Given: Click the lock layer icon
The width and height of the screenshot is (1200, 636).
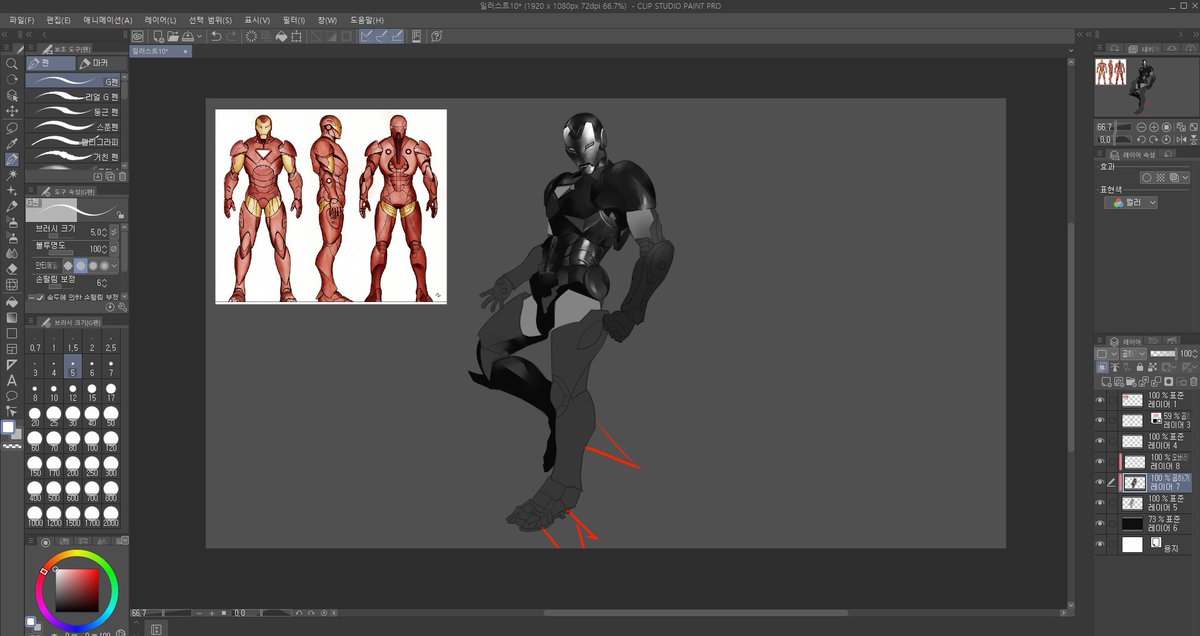Looking at the screenshot, I should coord(1140,367).
